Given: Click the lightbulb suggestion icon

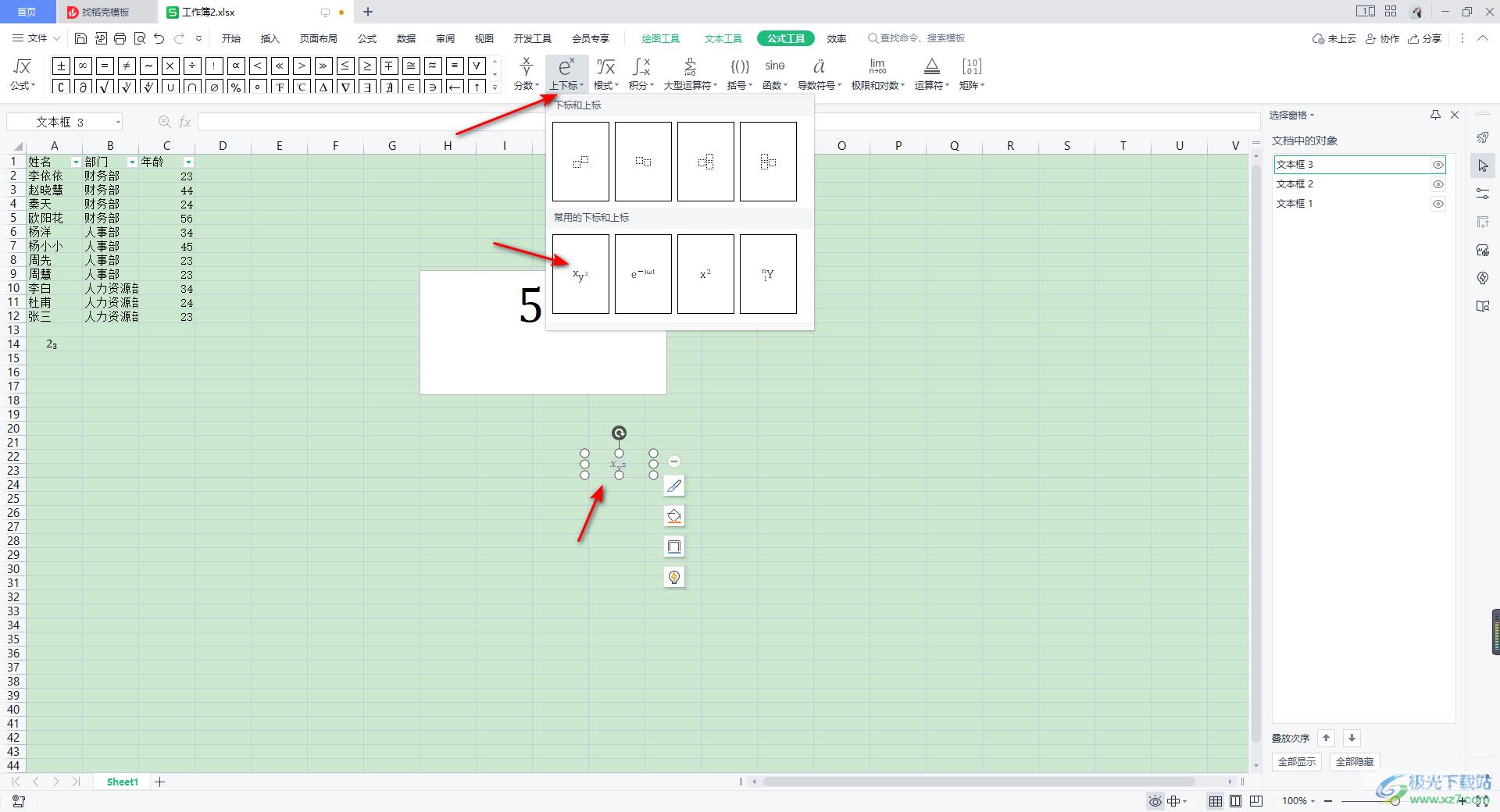Looking at the screenshot, I should click(674, 577).
